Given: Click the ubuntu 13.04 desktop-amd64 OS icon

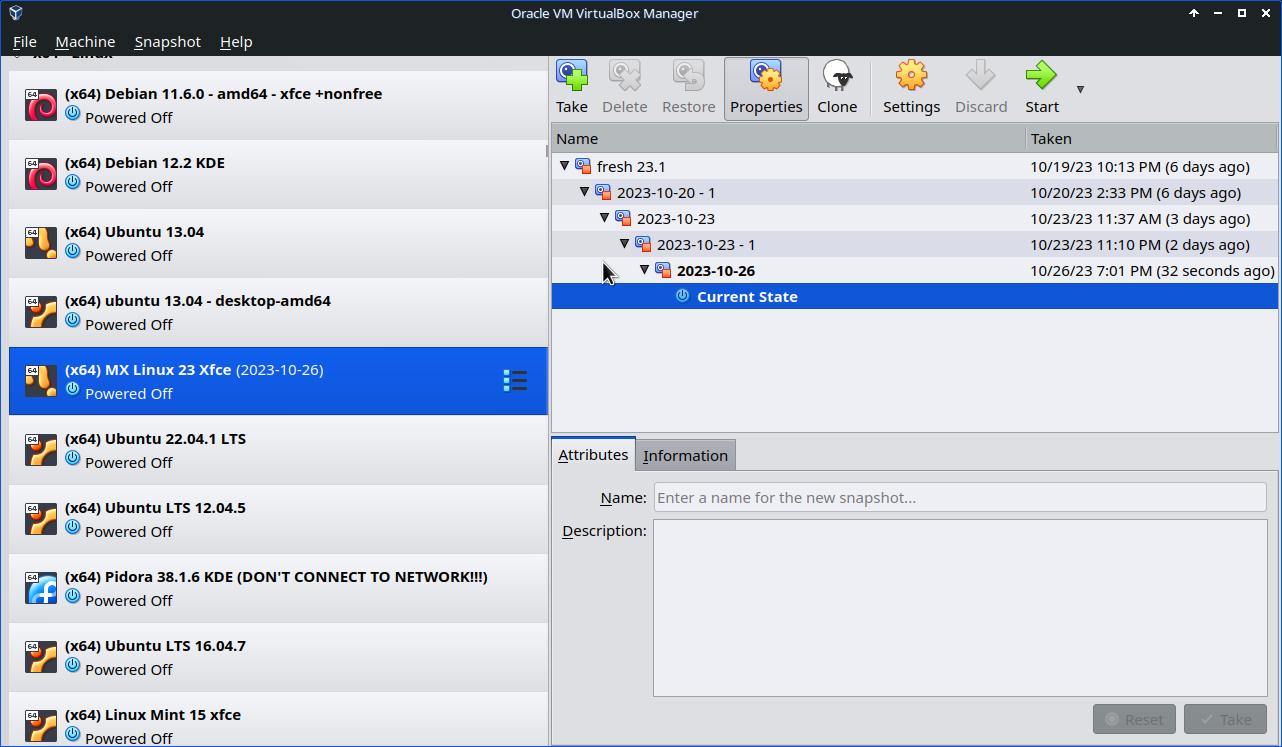Looking at the screenshot, I should (41, 312).
